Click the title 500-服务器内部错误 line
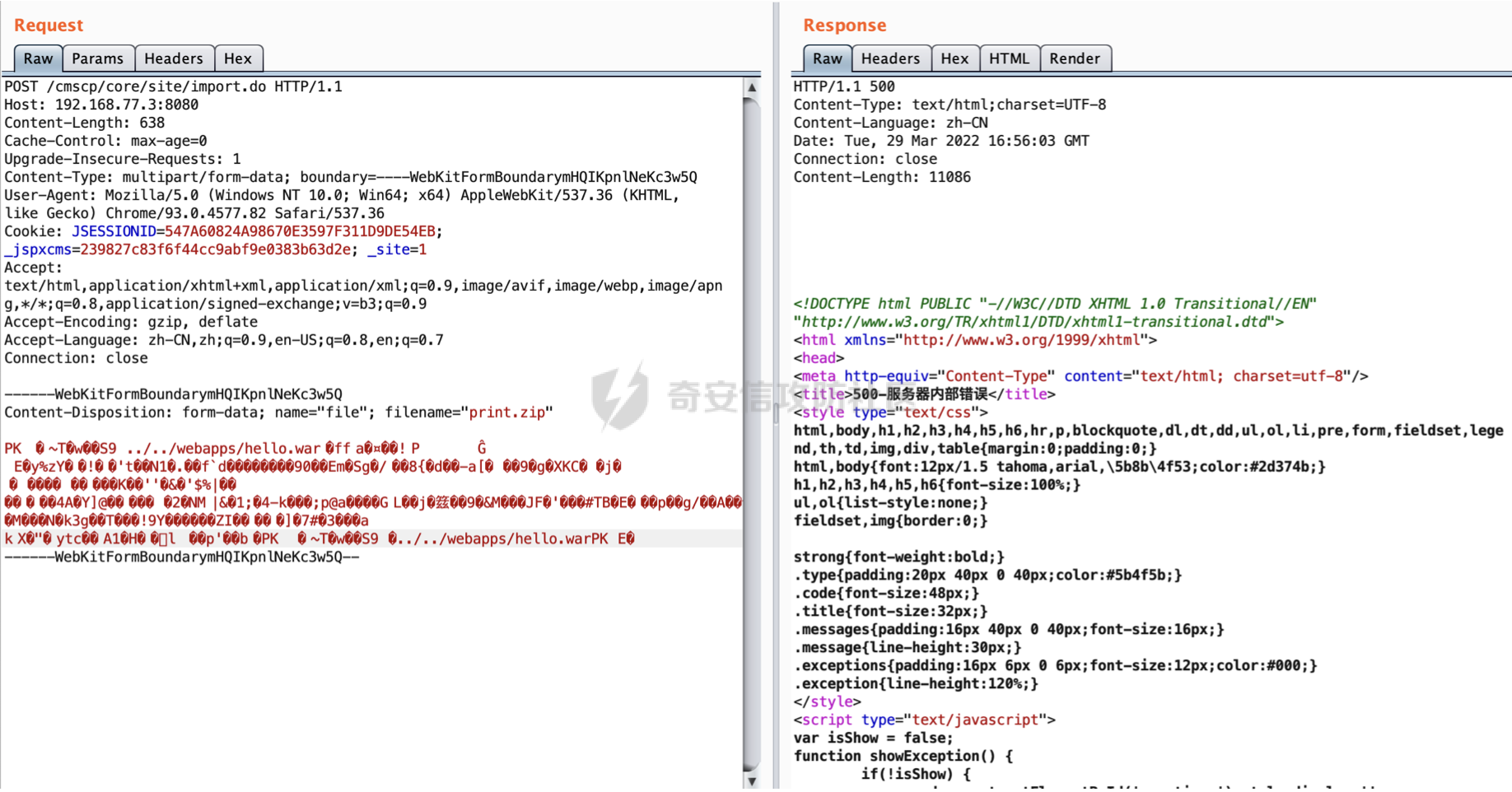1512x792 pixels. (924, 394)
